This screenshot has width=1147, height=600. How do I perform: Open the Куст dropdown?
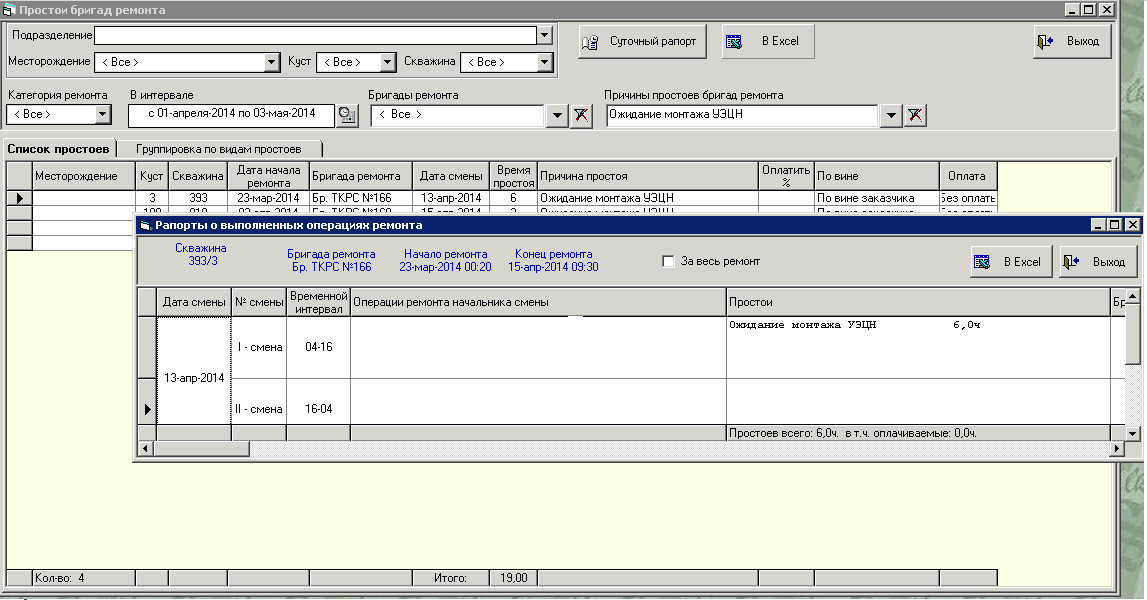[388, 62]
